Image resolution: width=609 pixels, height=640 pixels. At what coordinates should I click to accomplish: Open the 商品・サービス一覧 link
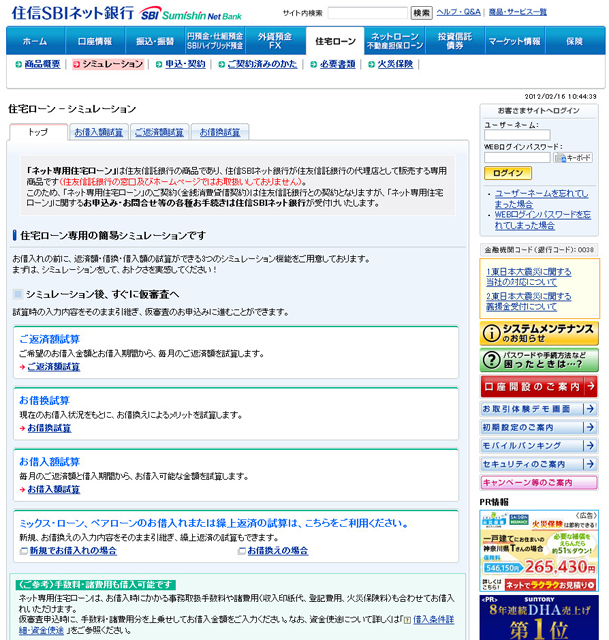coord(518,12)
